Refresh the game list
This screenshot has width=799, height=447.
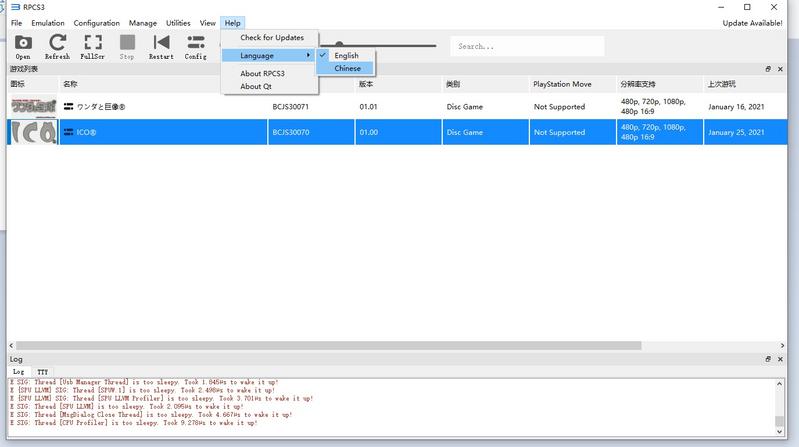click(x=57, y=47)
